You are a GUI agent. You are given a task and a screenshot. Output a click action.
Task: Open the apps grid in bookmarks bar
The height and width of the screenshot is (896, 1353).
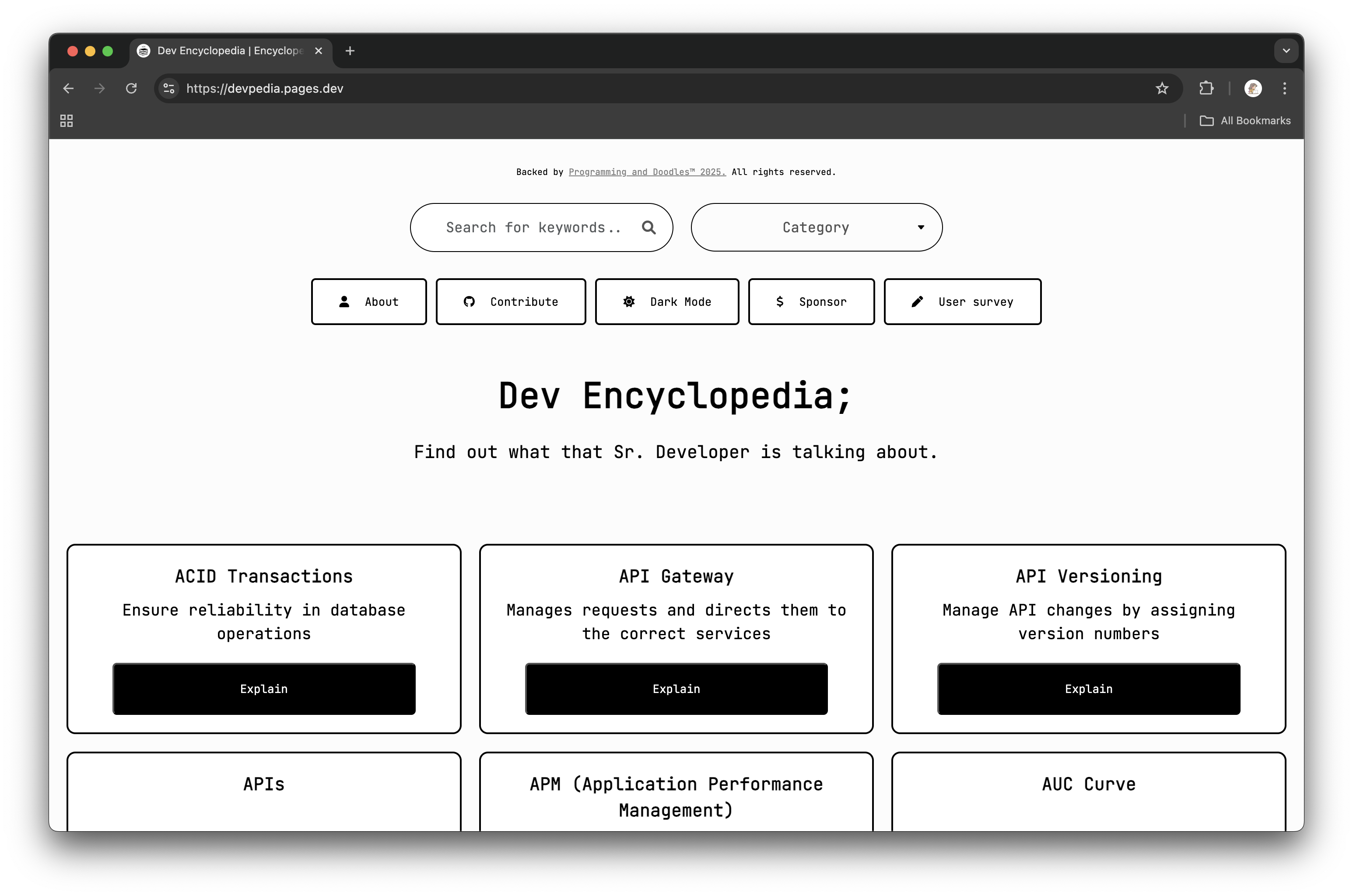pos(66,121)
